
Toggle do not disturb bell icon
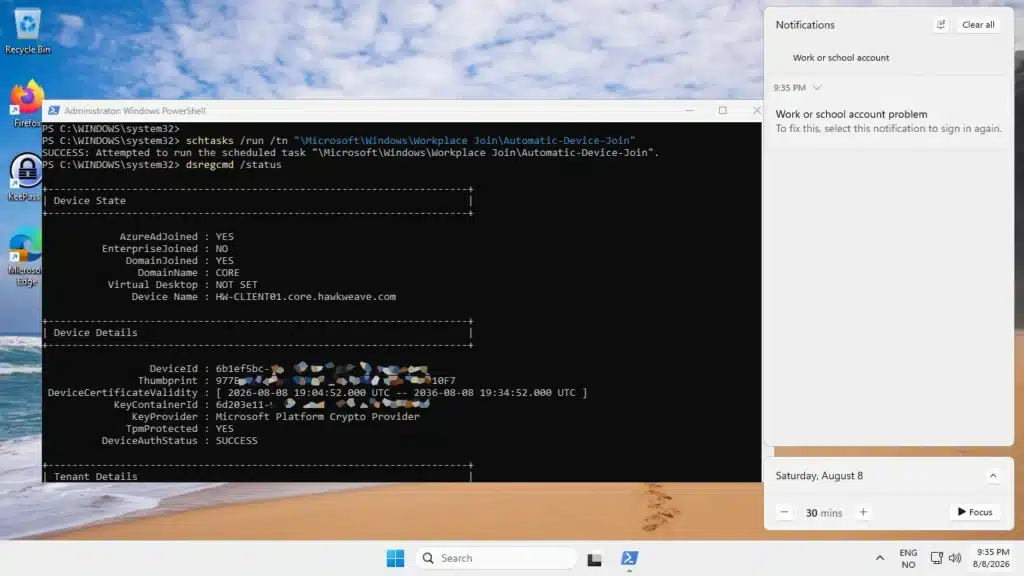tap(940, 25)
